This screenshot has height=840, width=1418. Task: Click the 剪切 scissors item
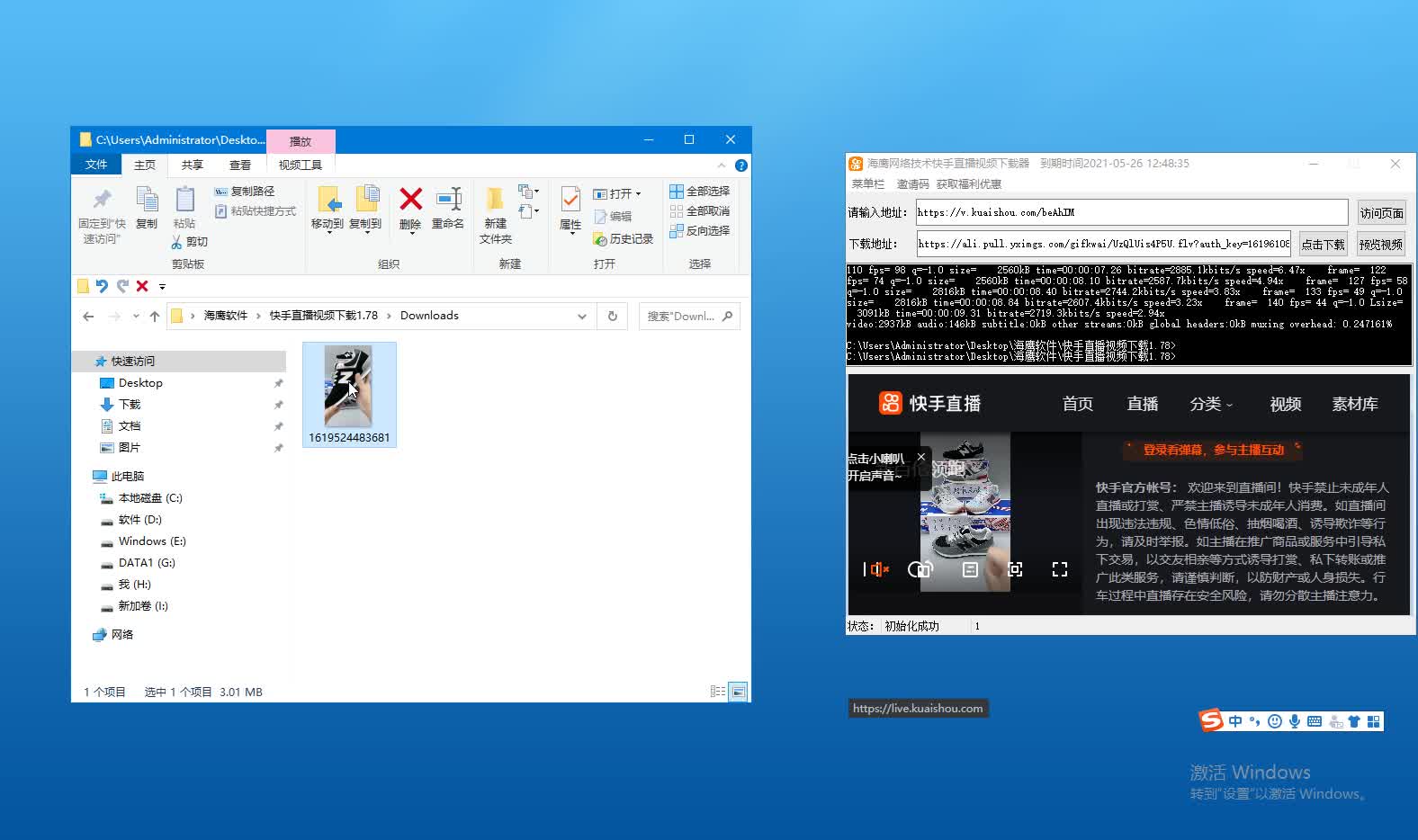190,242
